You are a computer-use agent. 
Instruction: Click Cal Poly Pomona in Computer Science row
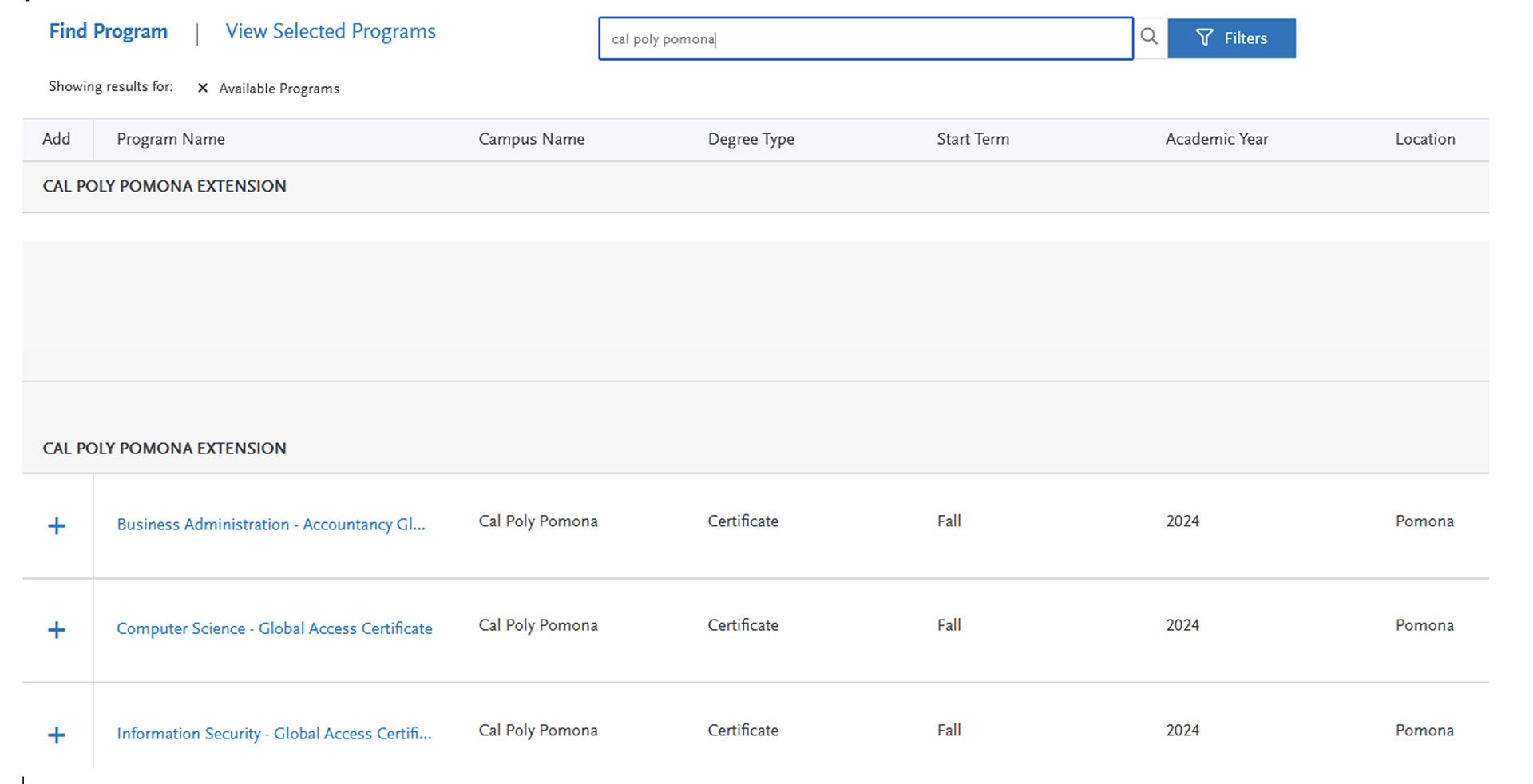tap(538, 625)
